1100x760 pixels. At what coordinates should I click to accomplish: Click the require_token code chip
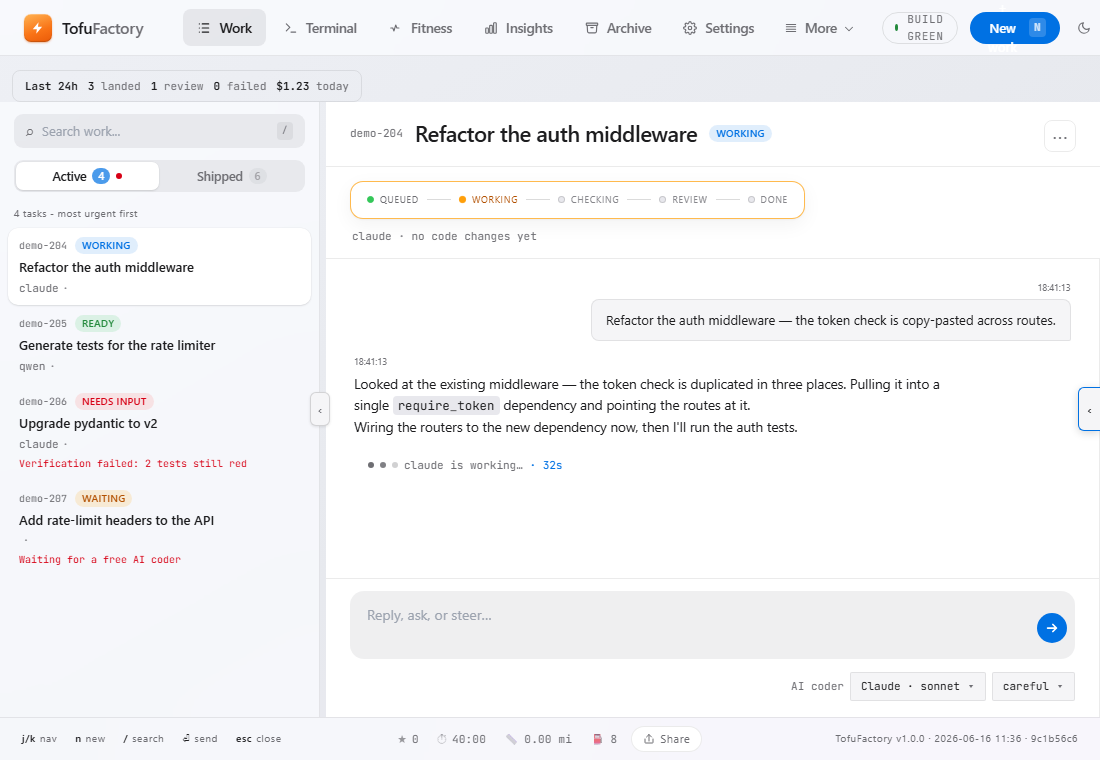pos(445,406)
